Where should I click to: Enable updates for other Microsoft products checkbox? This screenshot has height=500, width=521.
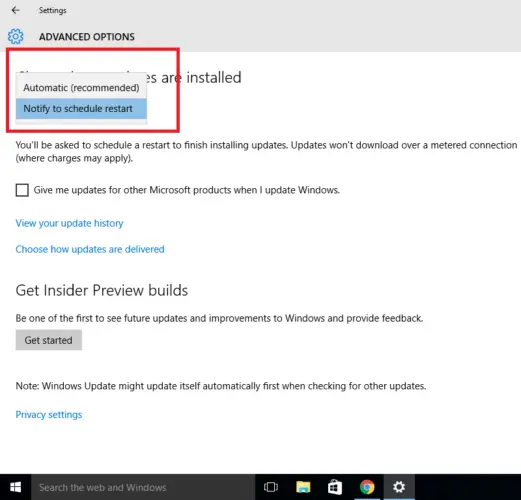pos(22,190)
